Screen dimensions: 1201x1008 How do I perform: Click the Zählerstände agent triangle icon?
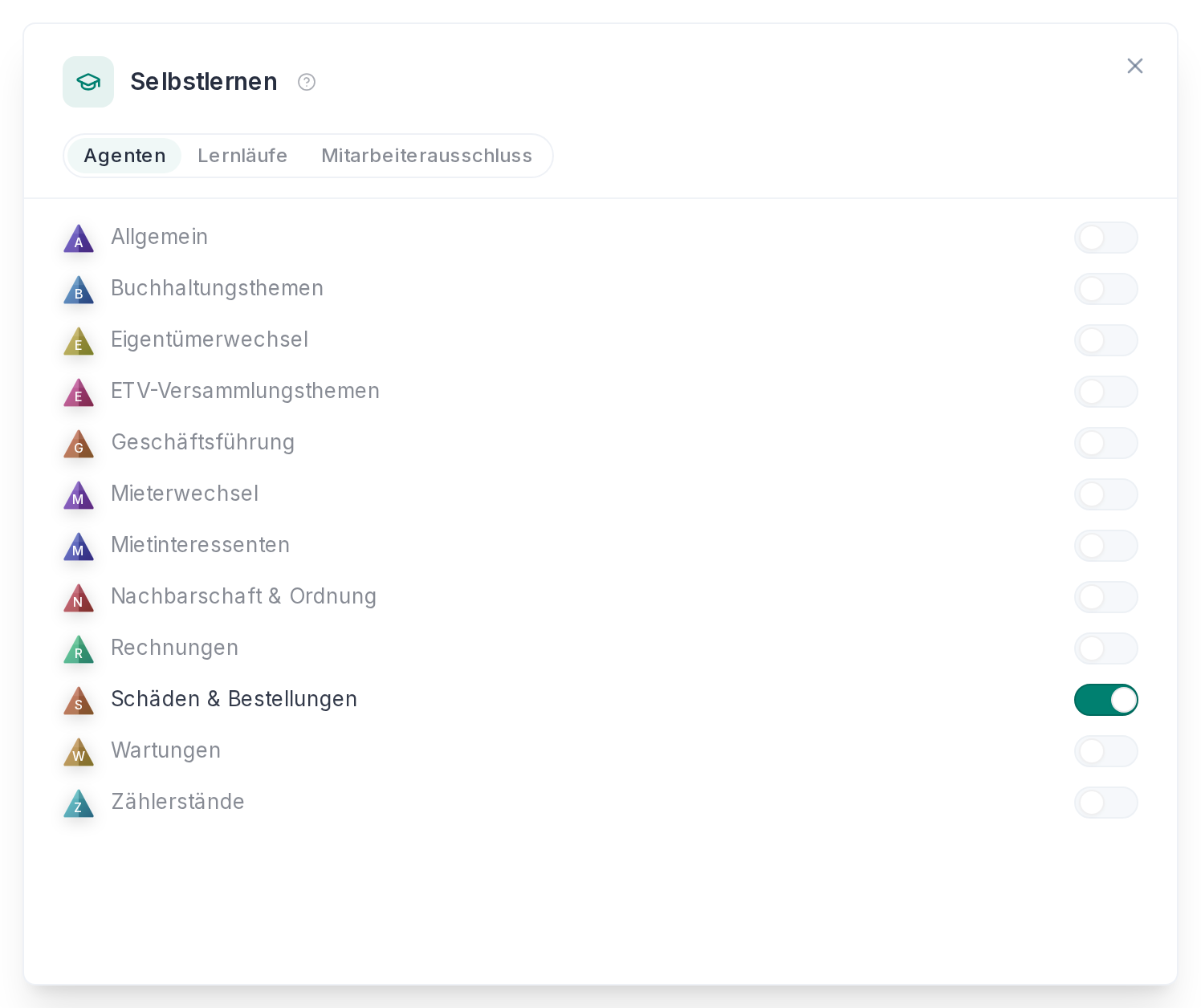(x=79, y=803)
